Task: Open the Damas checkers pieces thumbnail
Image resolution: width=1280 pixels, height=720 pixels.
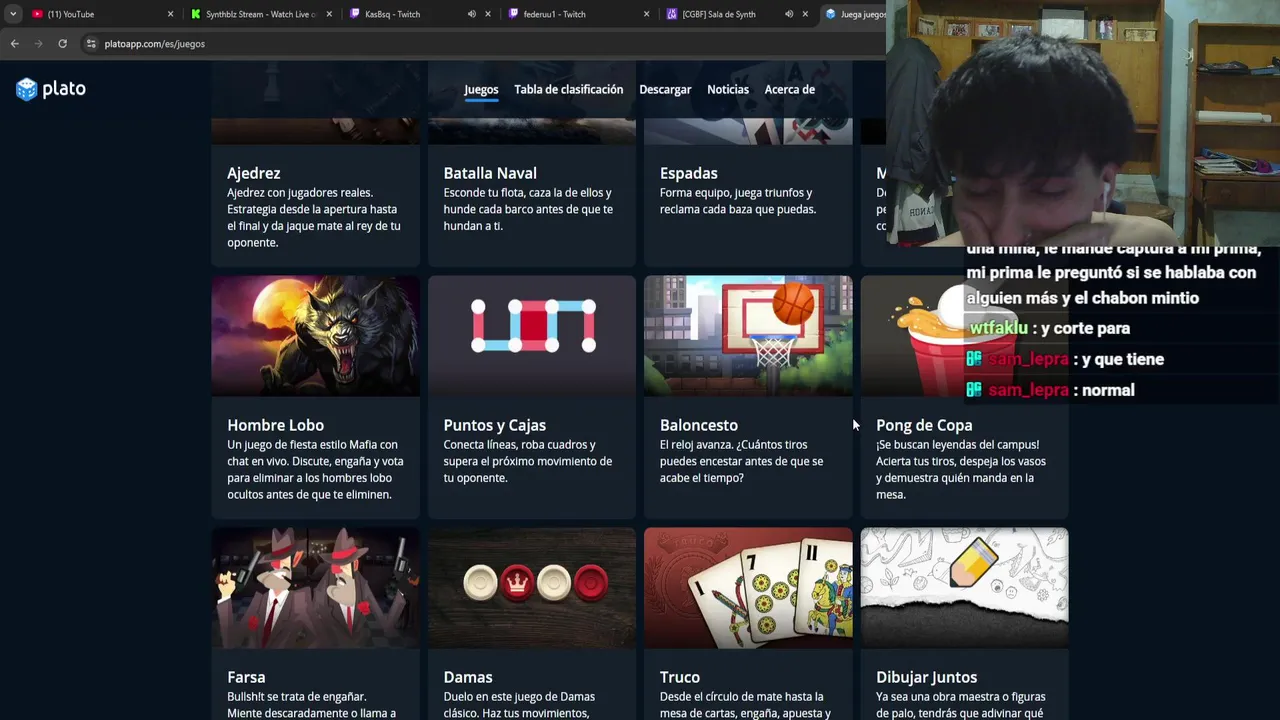Action: (x=532, y=588)
